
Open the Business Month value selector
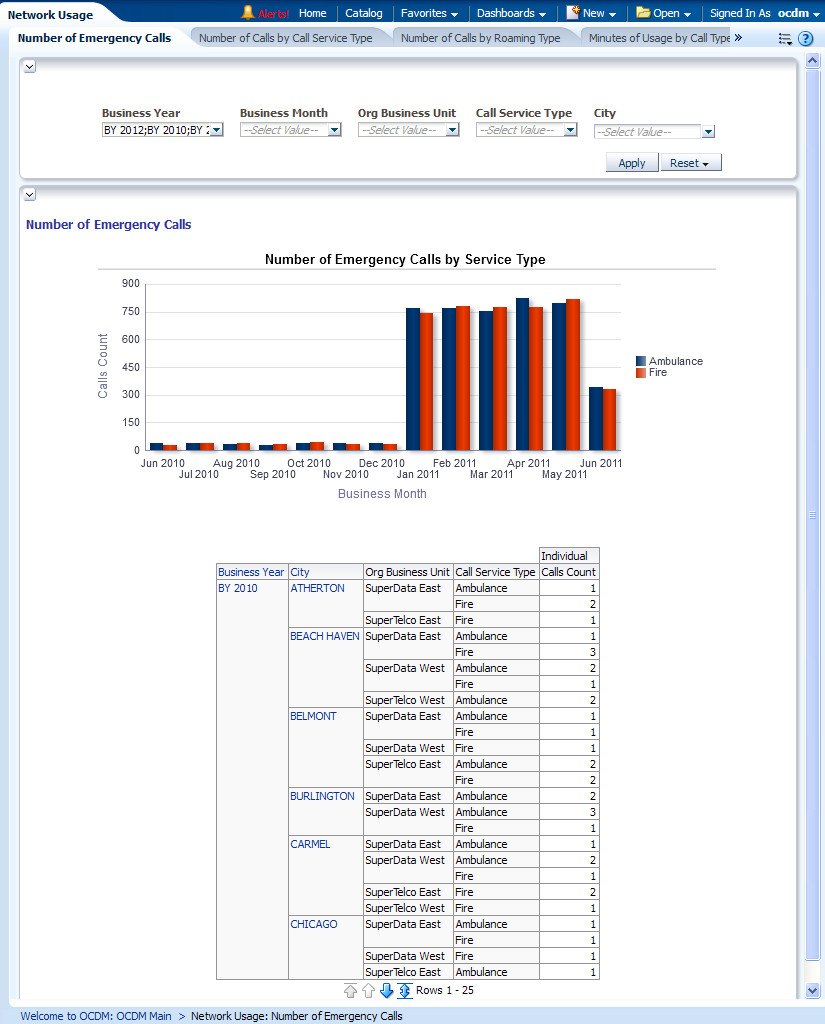tap(335, 129)
